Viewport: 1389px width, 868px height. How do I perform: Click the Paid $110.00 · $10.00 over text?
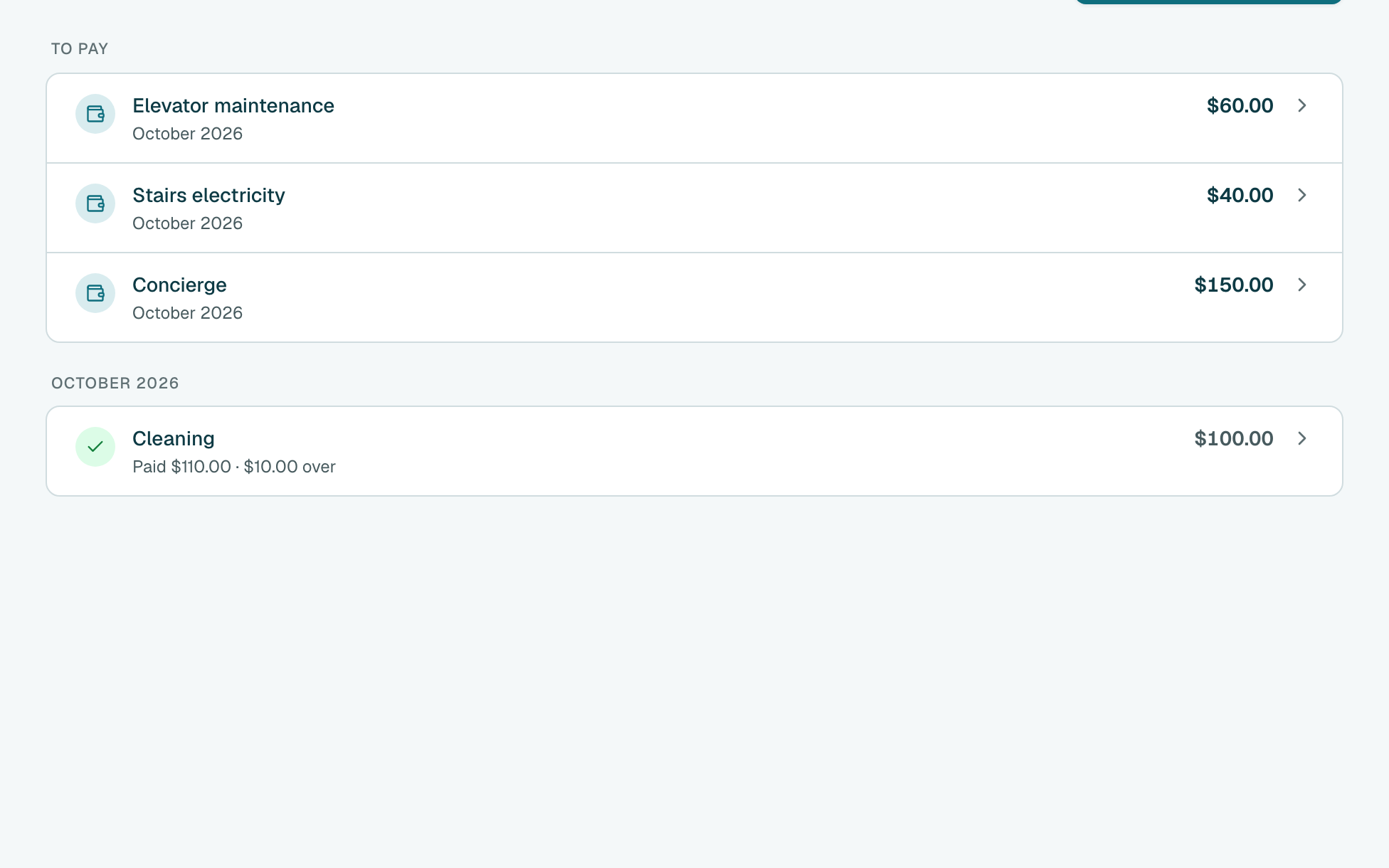click(234, 467)
